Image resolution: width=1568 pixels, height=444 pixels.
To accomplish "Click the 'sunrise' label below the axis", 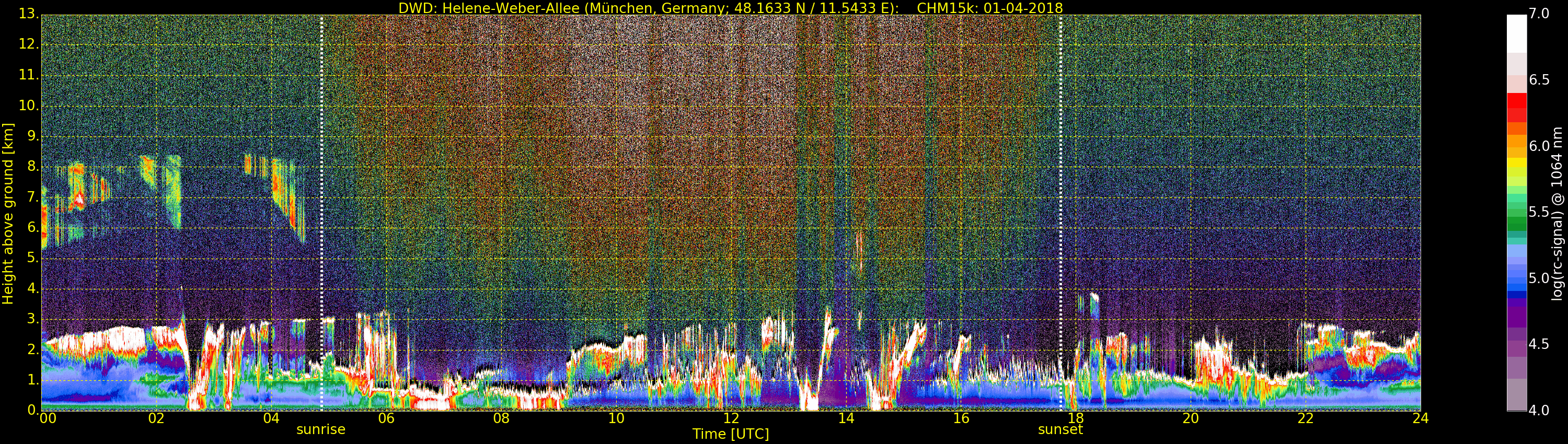I will coord(321,429).
